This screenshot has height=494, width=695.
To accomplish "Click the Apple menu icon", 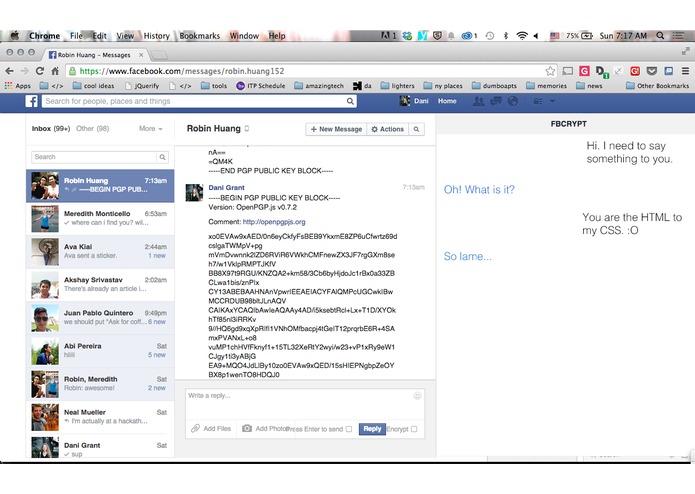I will 15,35.
